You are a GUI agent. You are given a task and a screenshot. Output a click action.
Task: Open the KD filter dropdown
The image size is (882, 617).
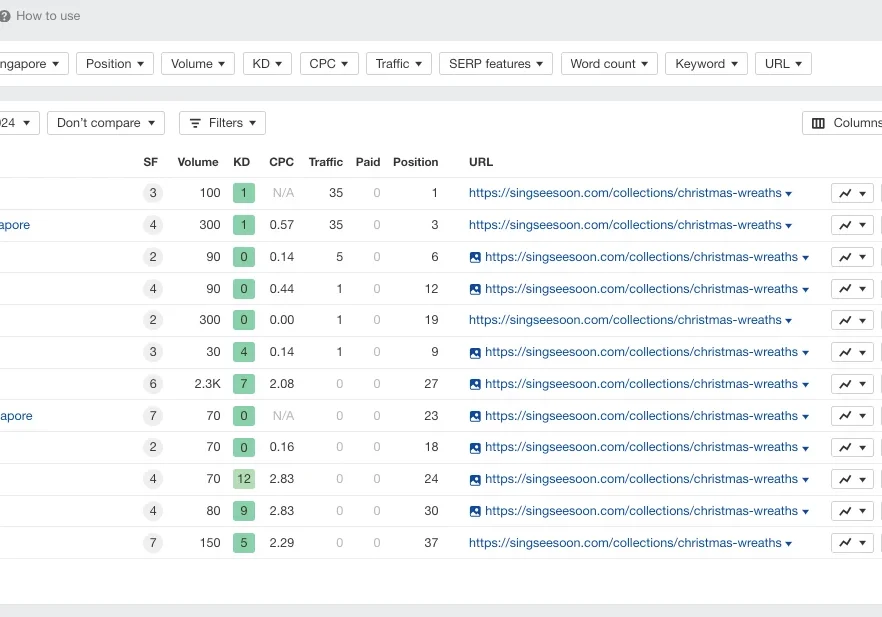[x=267, y=64]
